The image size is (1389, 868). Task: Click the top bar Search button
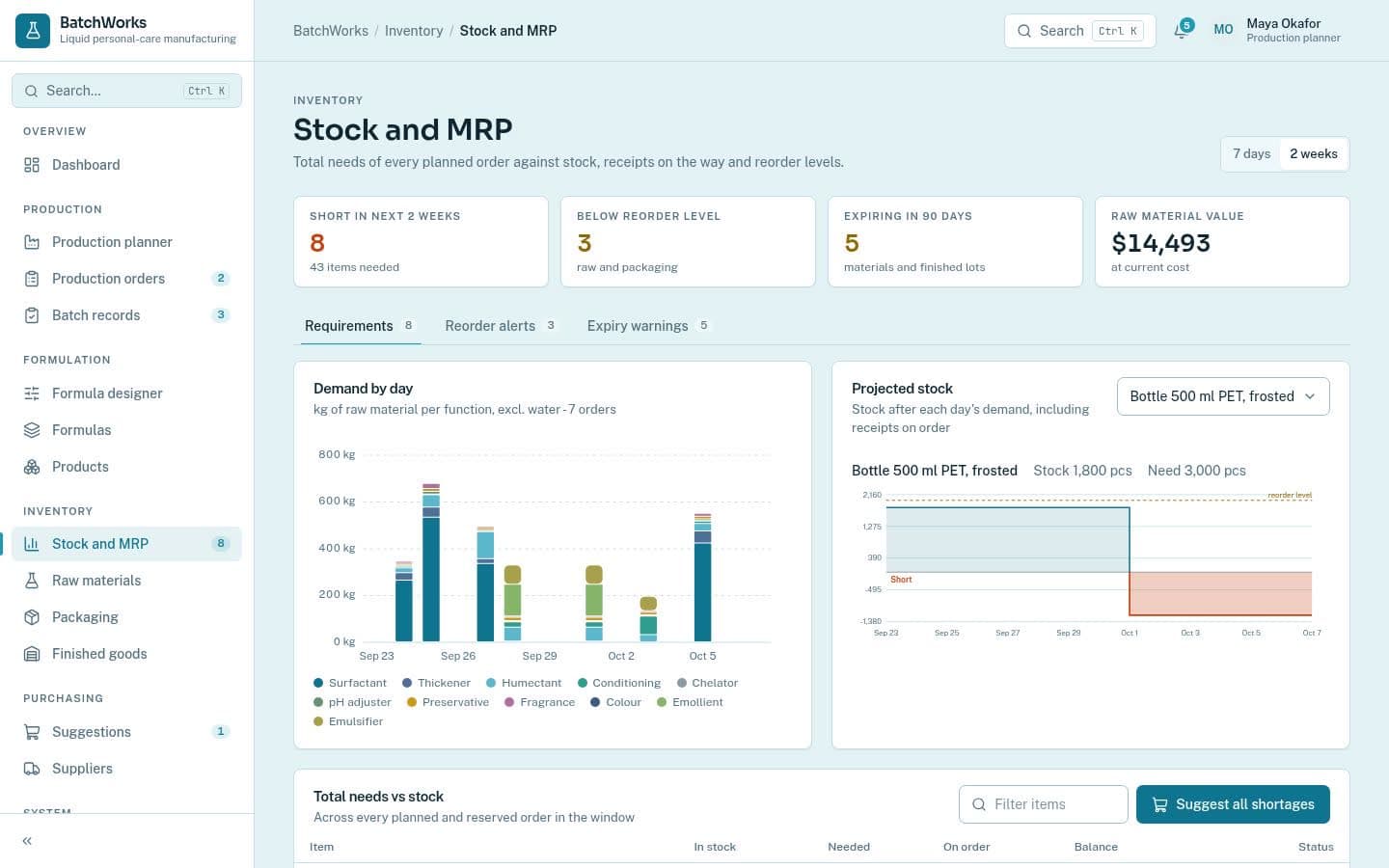[x=1080, y=31]
